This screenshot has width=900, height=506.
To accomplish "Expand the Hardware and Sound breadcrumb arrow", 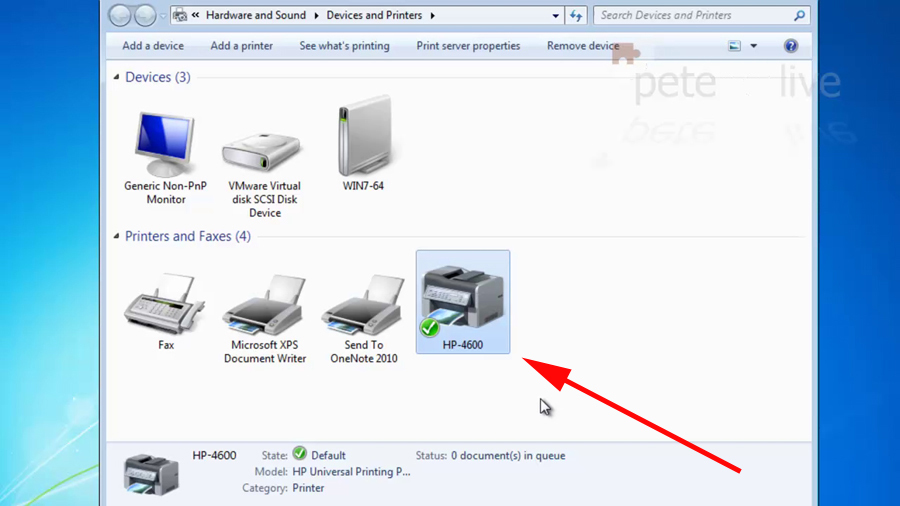I will [x=316, y=15].
